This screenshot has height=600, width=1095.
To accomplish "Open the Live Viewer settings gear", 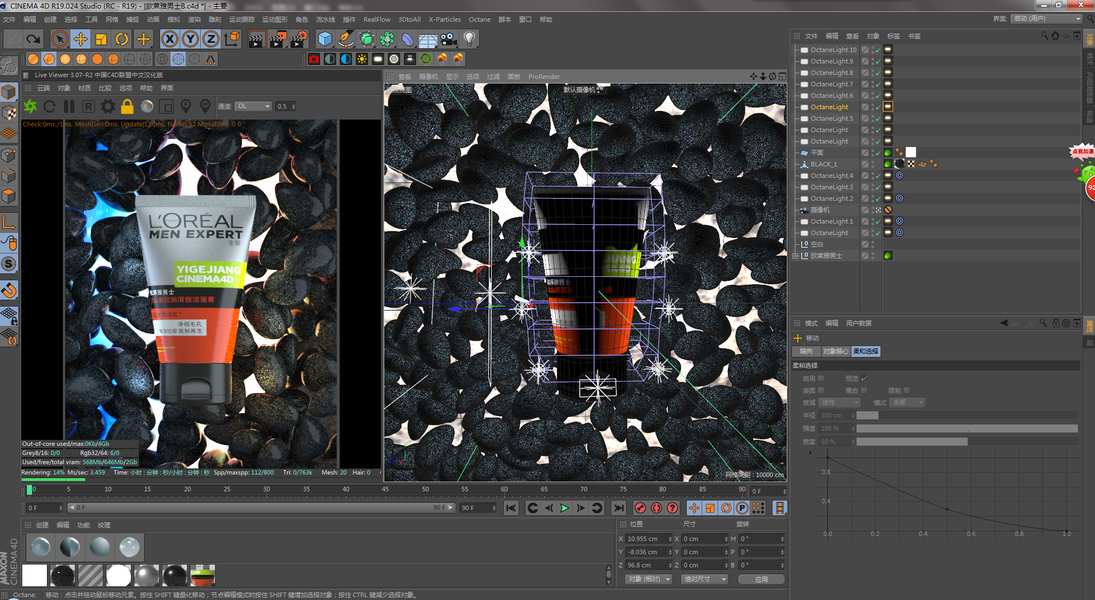I will (108, 106).
